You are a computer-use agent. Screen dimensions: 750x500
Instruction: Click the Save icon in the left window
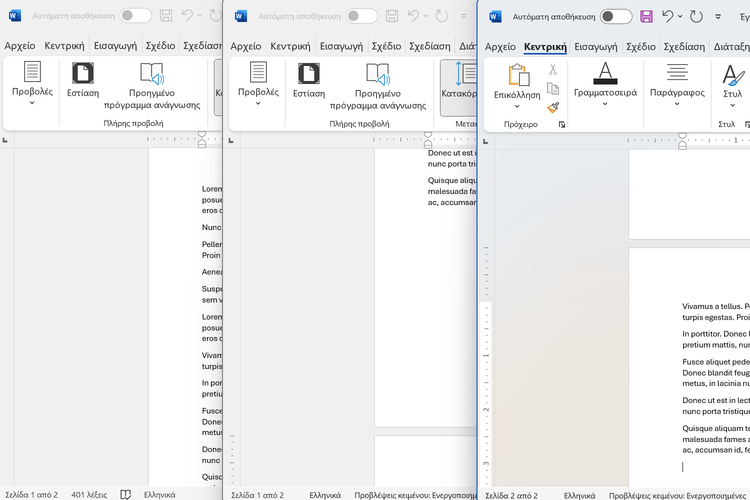[166, 16]
